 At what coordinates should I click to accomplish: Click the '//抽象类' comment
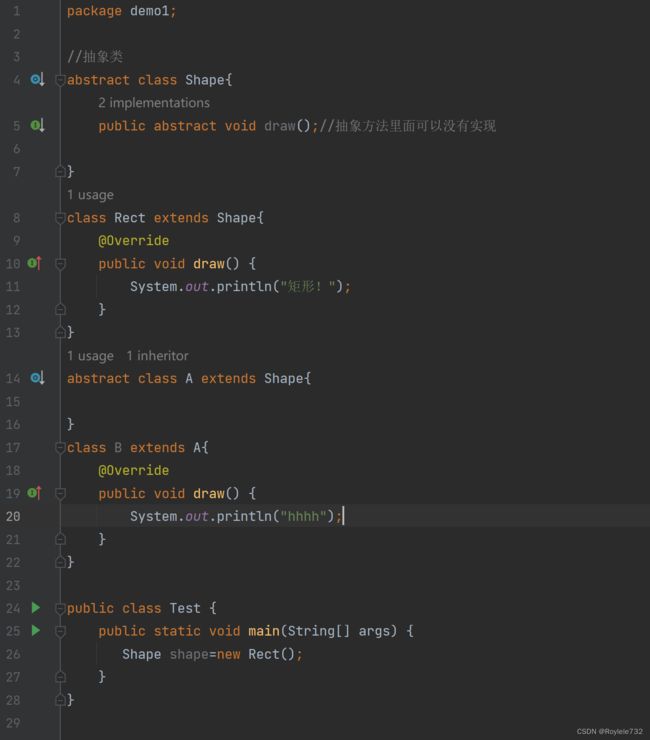coord(95,57)
